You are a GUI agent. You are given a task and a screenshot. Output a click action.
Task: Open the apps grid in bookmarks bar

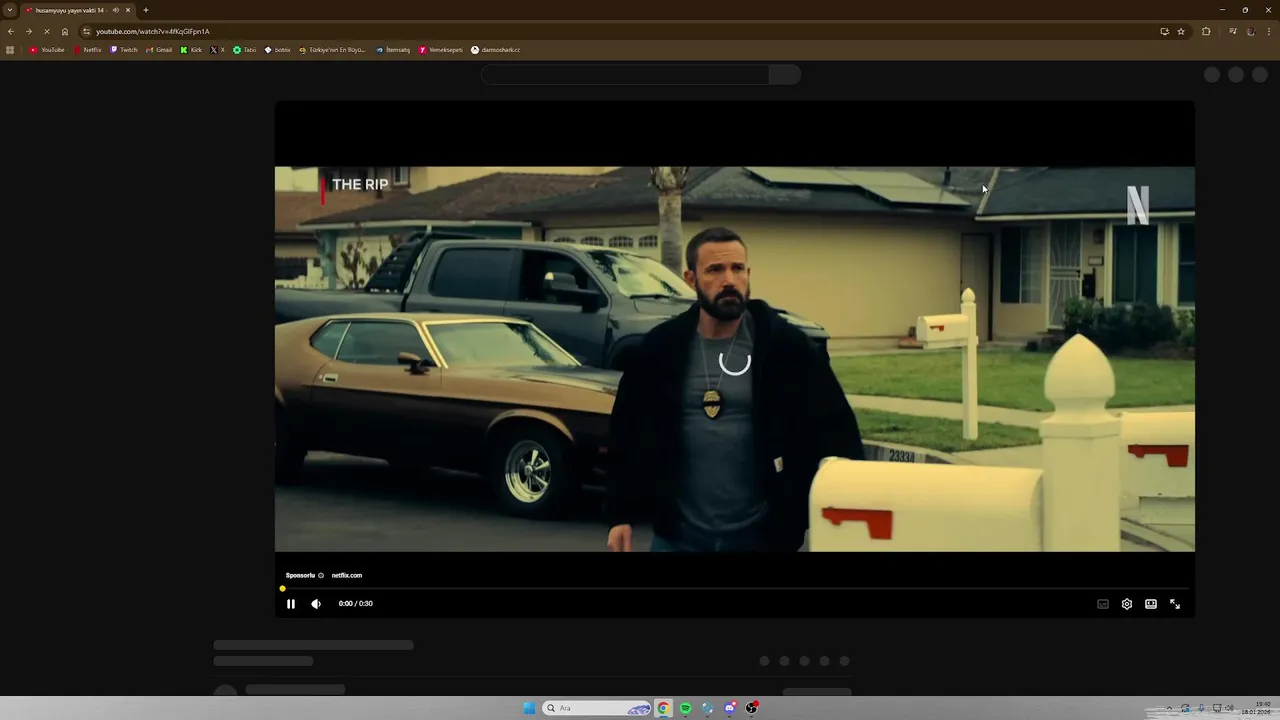10,50
